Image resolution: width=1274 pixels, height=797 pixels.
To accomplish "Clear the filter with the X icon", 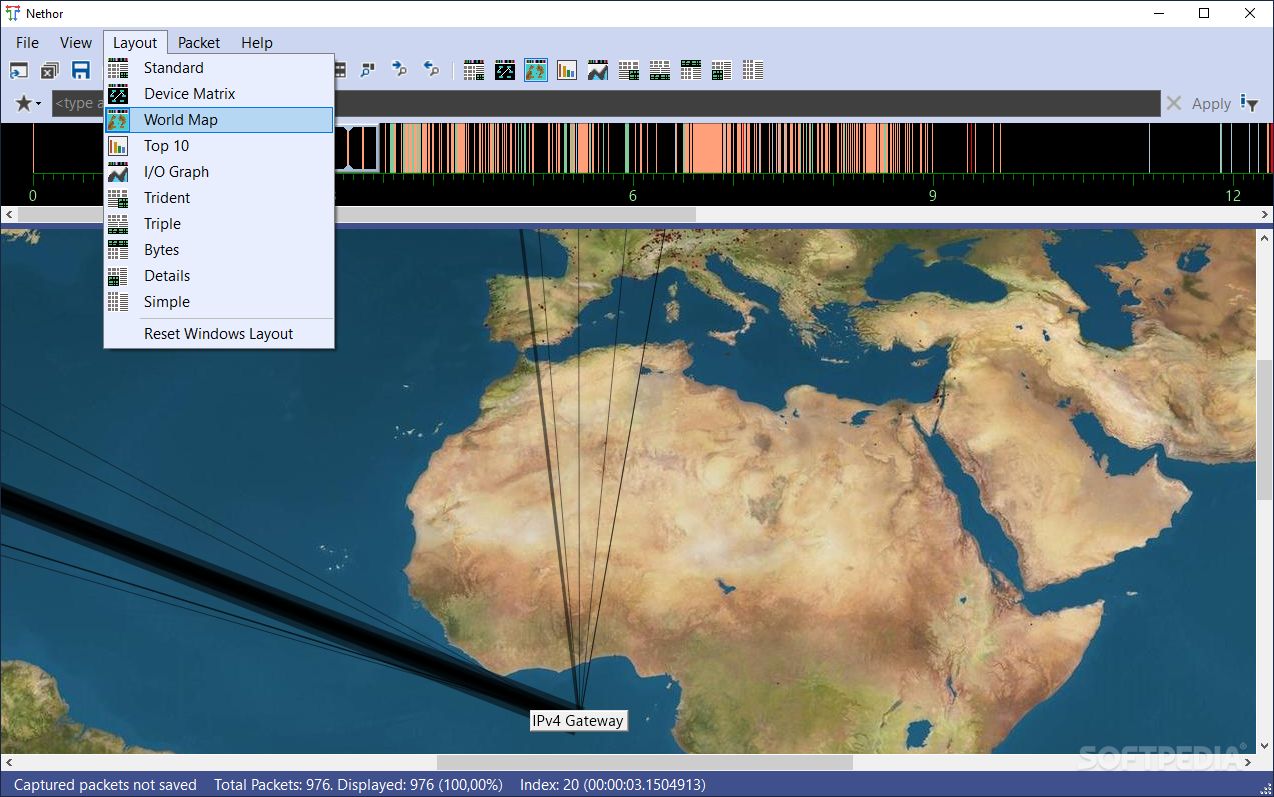I will (x=1174, y=103).
